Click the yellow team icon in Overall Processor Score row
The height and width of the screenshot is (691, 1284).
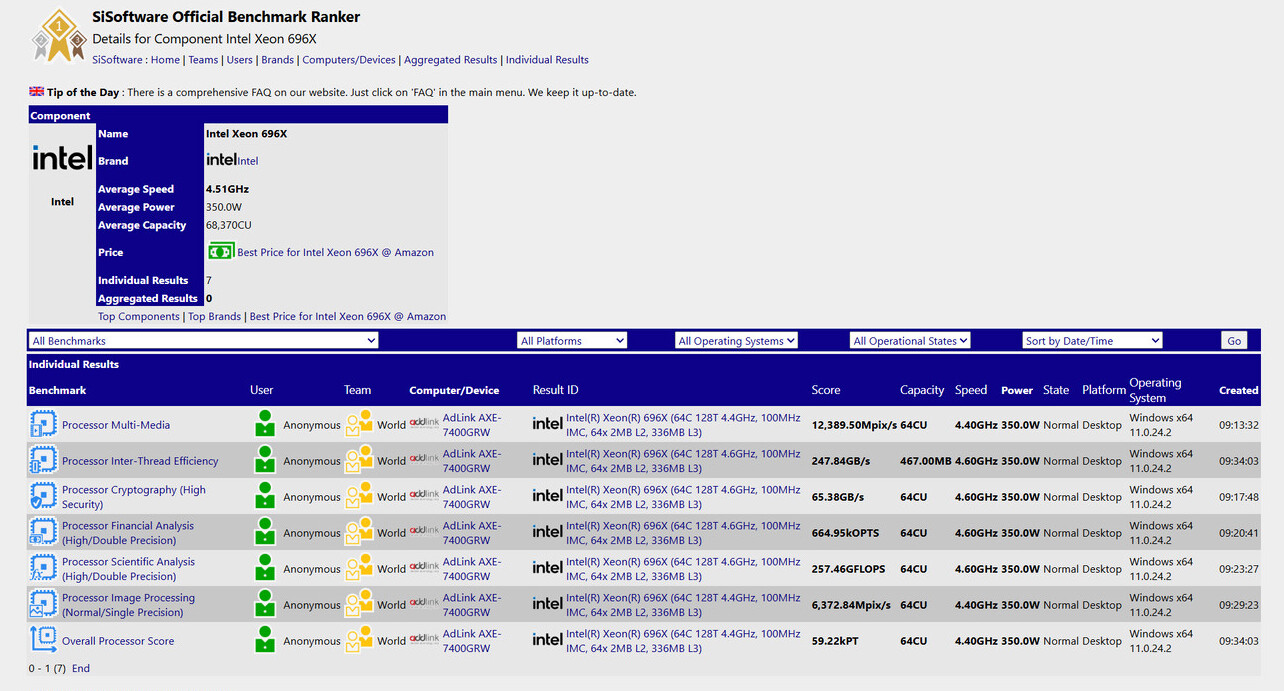point(359,640)
